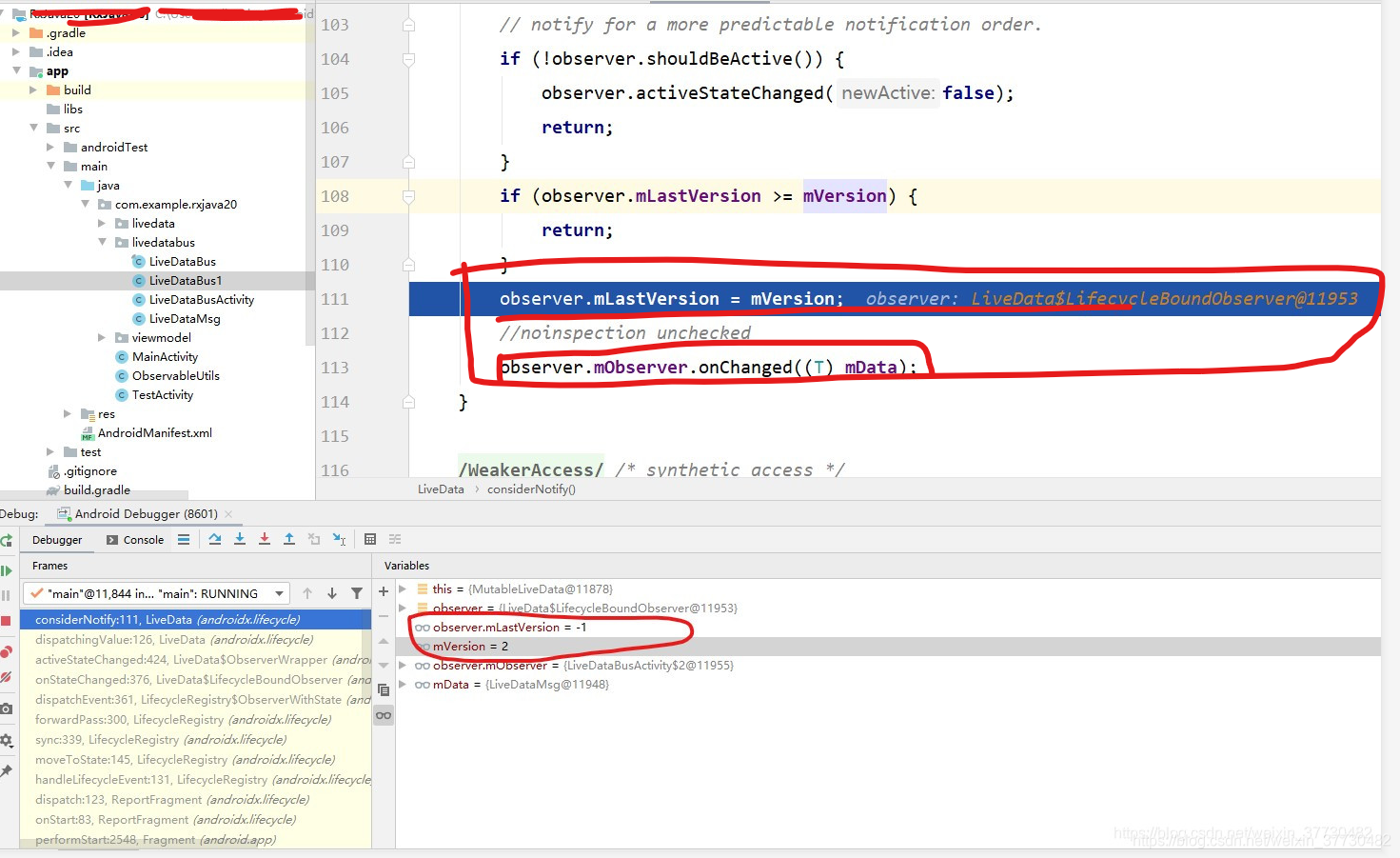Open debugger settings gear
This screenshot has width=1400, height=858.
click(6, 740)
